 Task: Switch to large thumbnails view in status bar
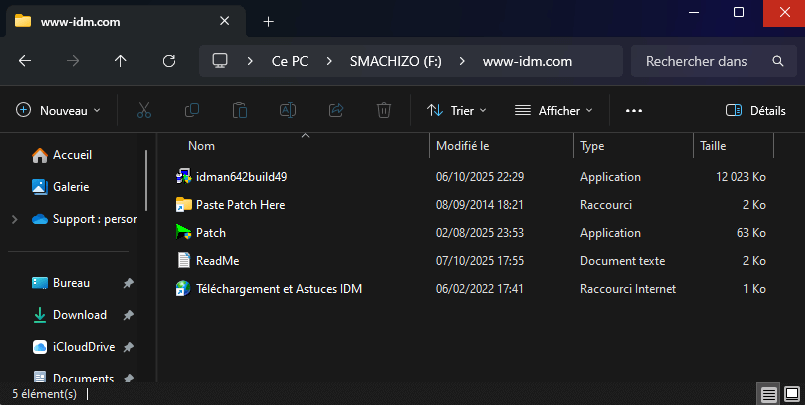[x=792, y=394]
